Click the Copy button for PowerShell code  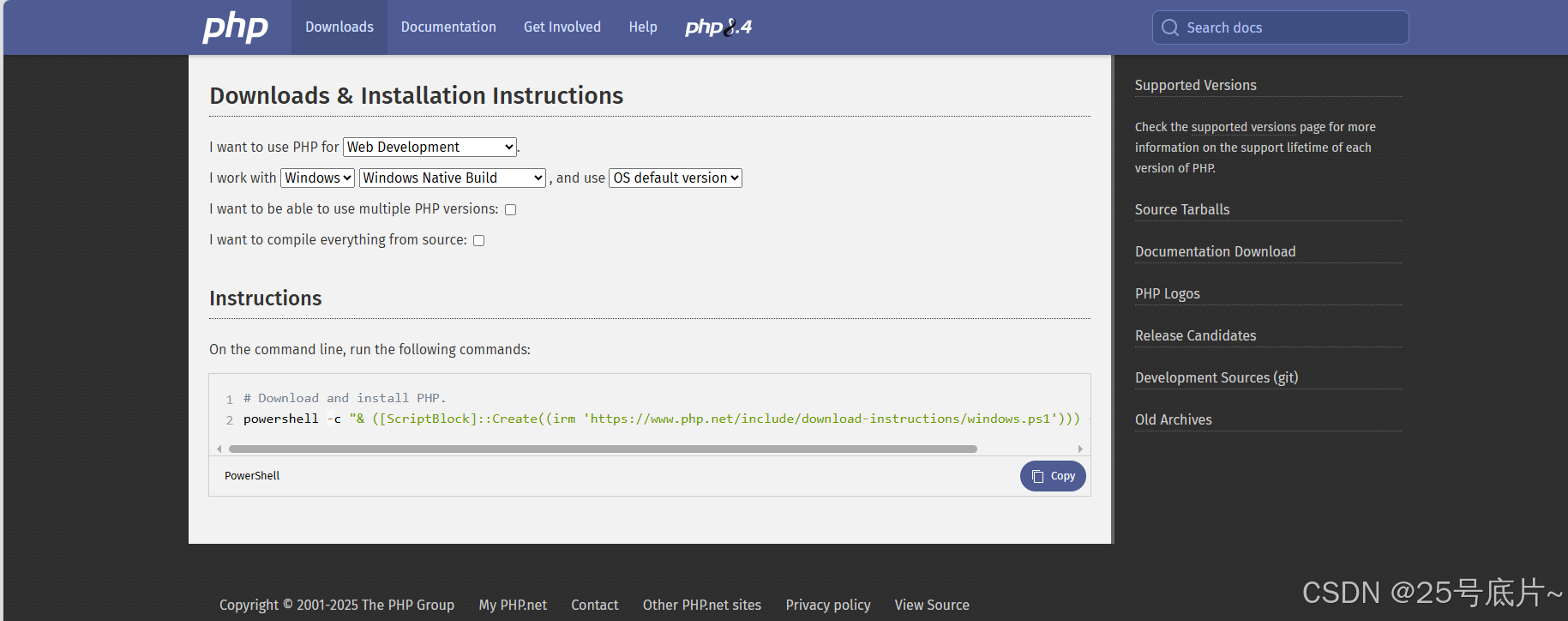tap(1053, 476)
